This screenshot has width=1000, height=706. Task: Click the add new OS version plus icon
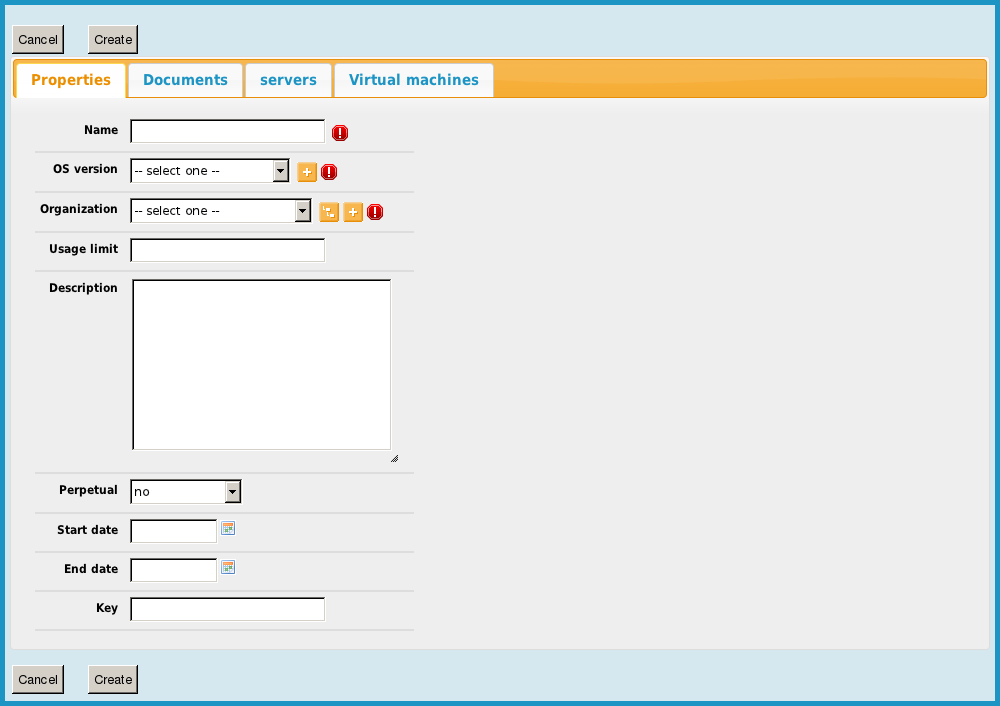click(x=307, y=172)
